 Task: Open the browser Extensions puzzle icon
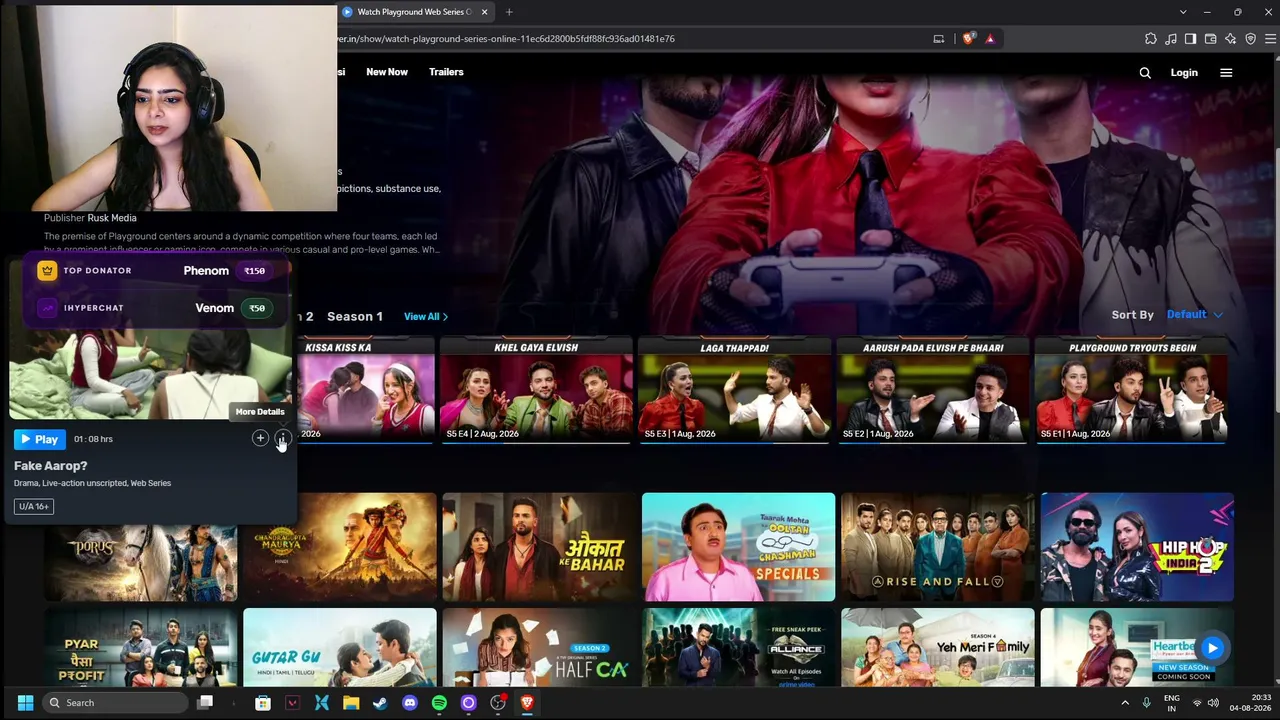[1151, 39]
